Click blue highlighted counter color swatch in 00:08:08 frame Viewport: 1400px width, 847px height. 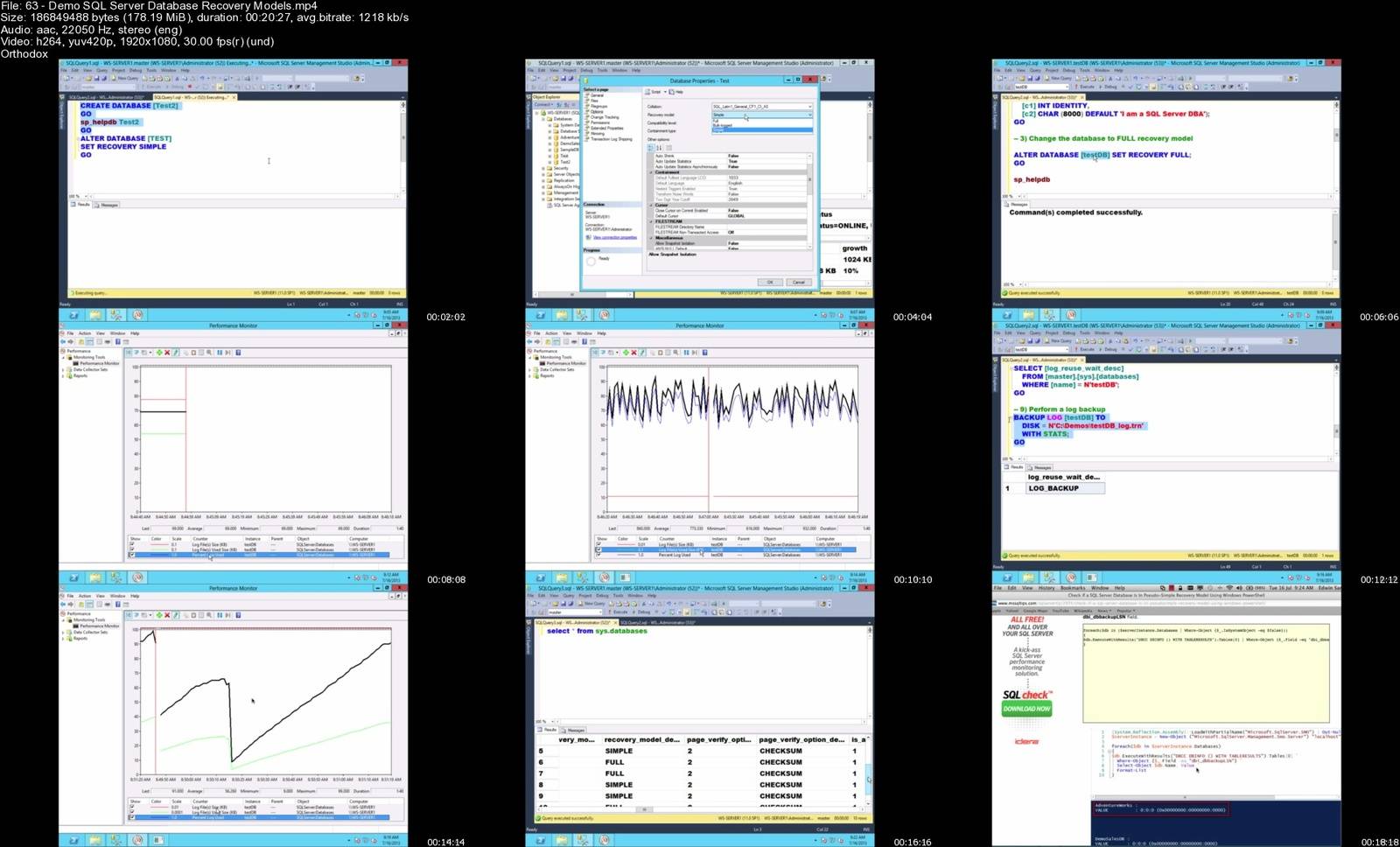click(159, 555)
